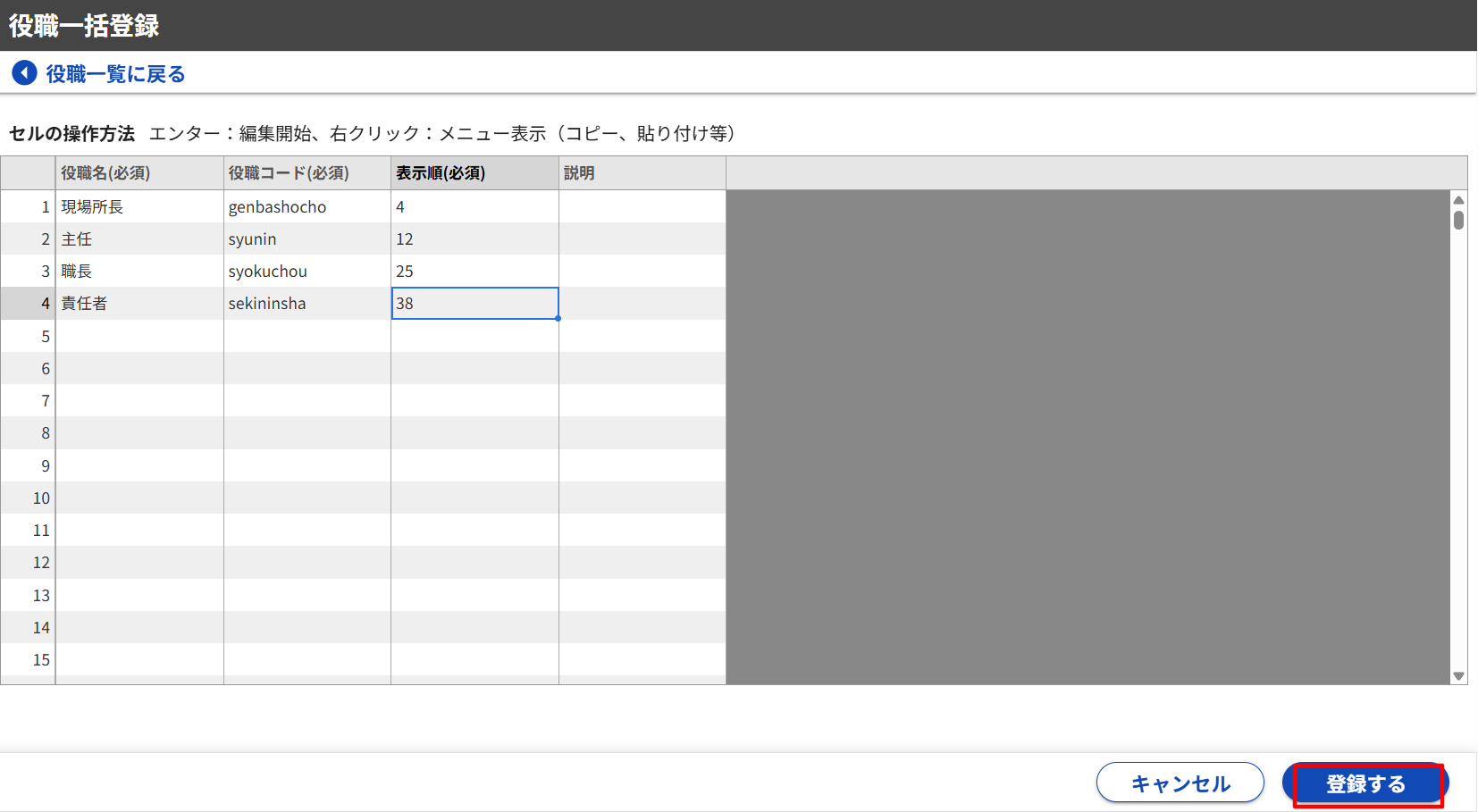
Task: Select the 説明 column header
Action: pos(642,173)
